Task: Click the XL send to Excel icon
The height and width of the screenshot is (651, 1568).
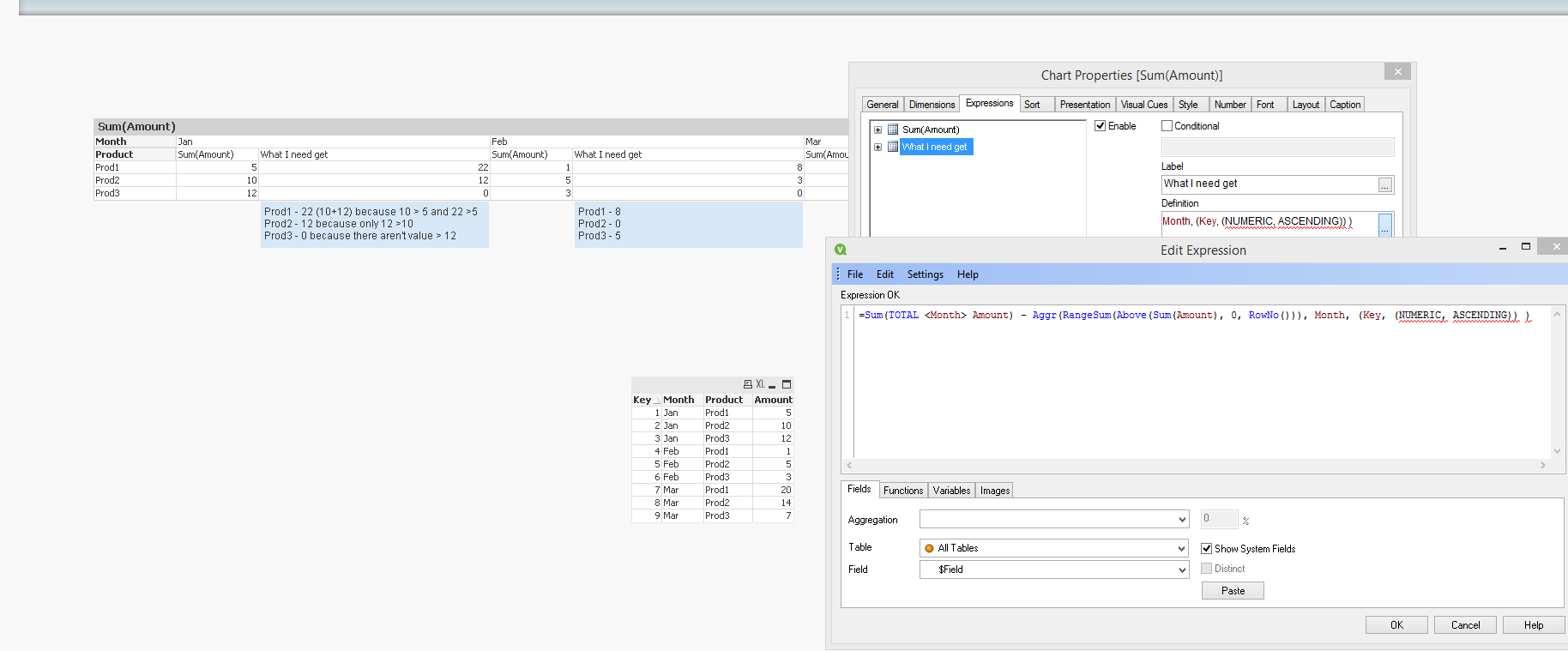Action: pyautogui.click(x=760, y=384)
